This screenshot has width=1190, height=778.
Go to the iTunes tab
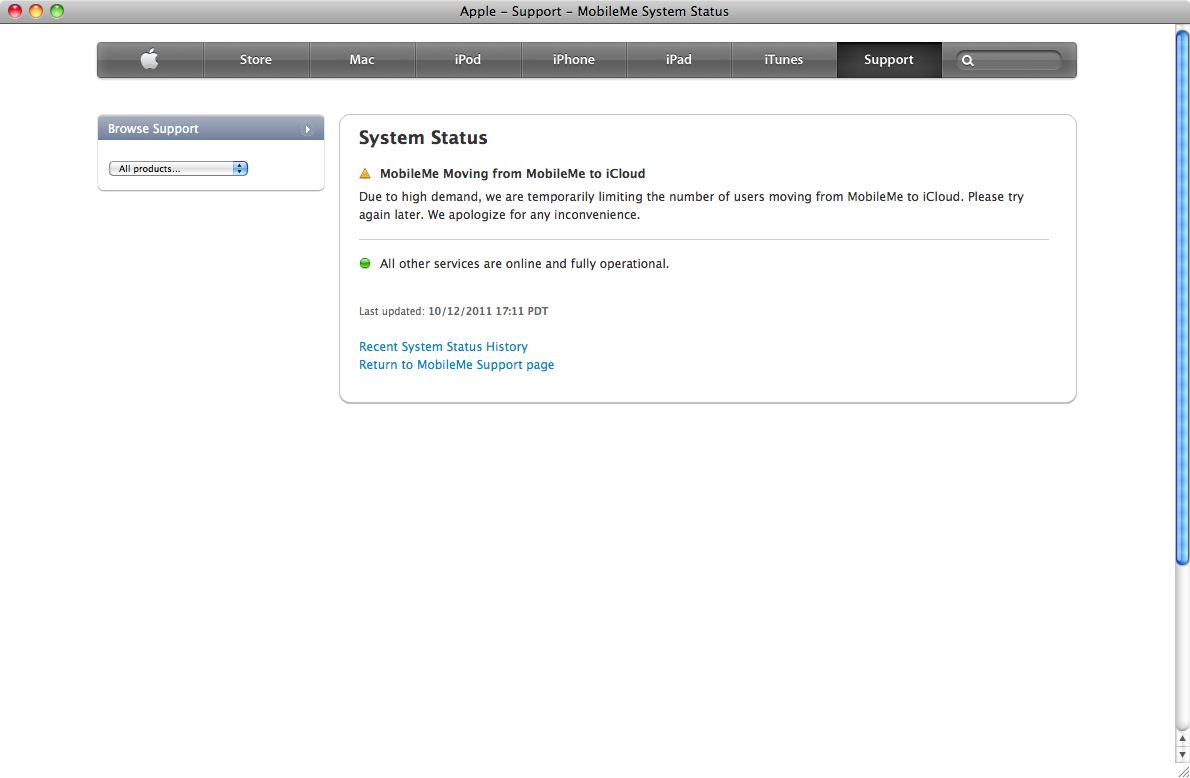click(784, 60)
